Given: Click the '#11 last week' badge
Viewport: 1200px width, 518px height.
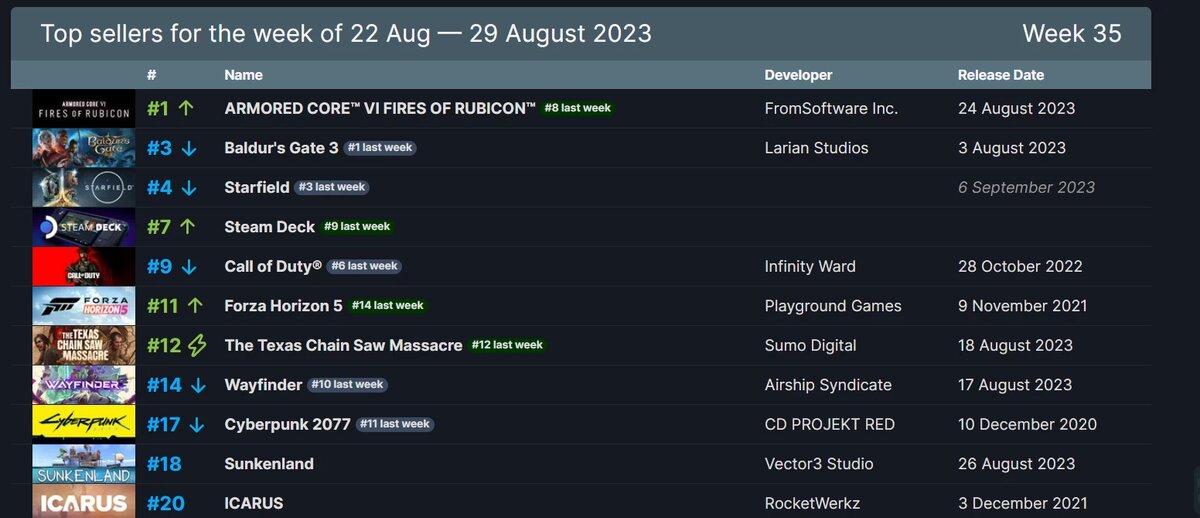Looking at the screenshot, I should click(395, 424).
